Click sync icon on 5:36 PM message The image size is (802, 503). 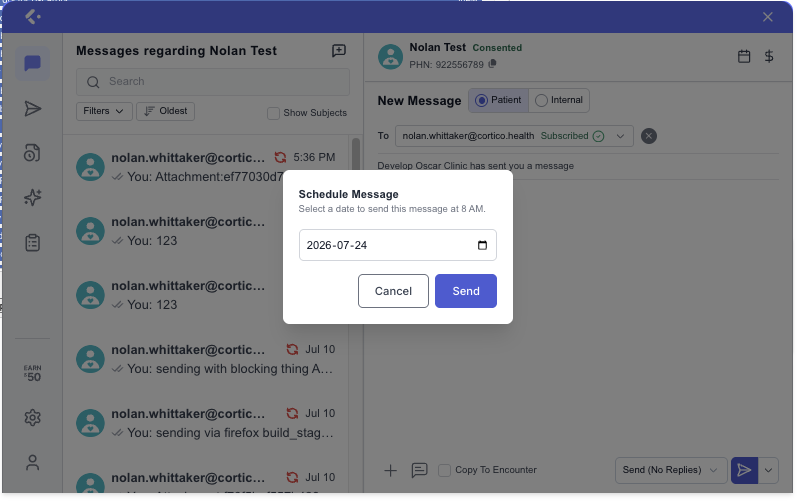(280, 158)
